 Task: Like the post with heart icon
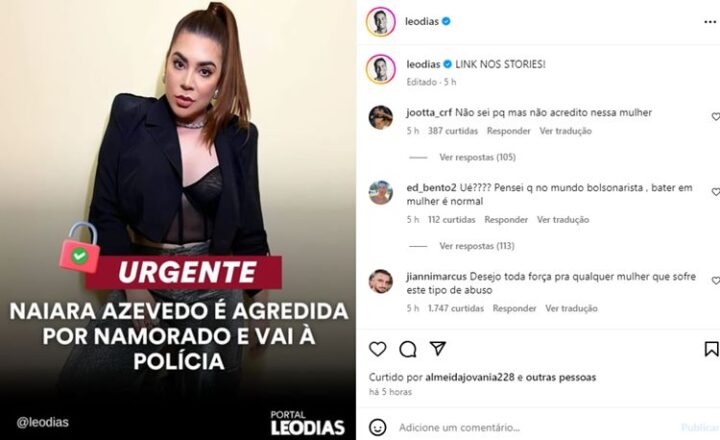click(377, 349)
